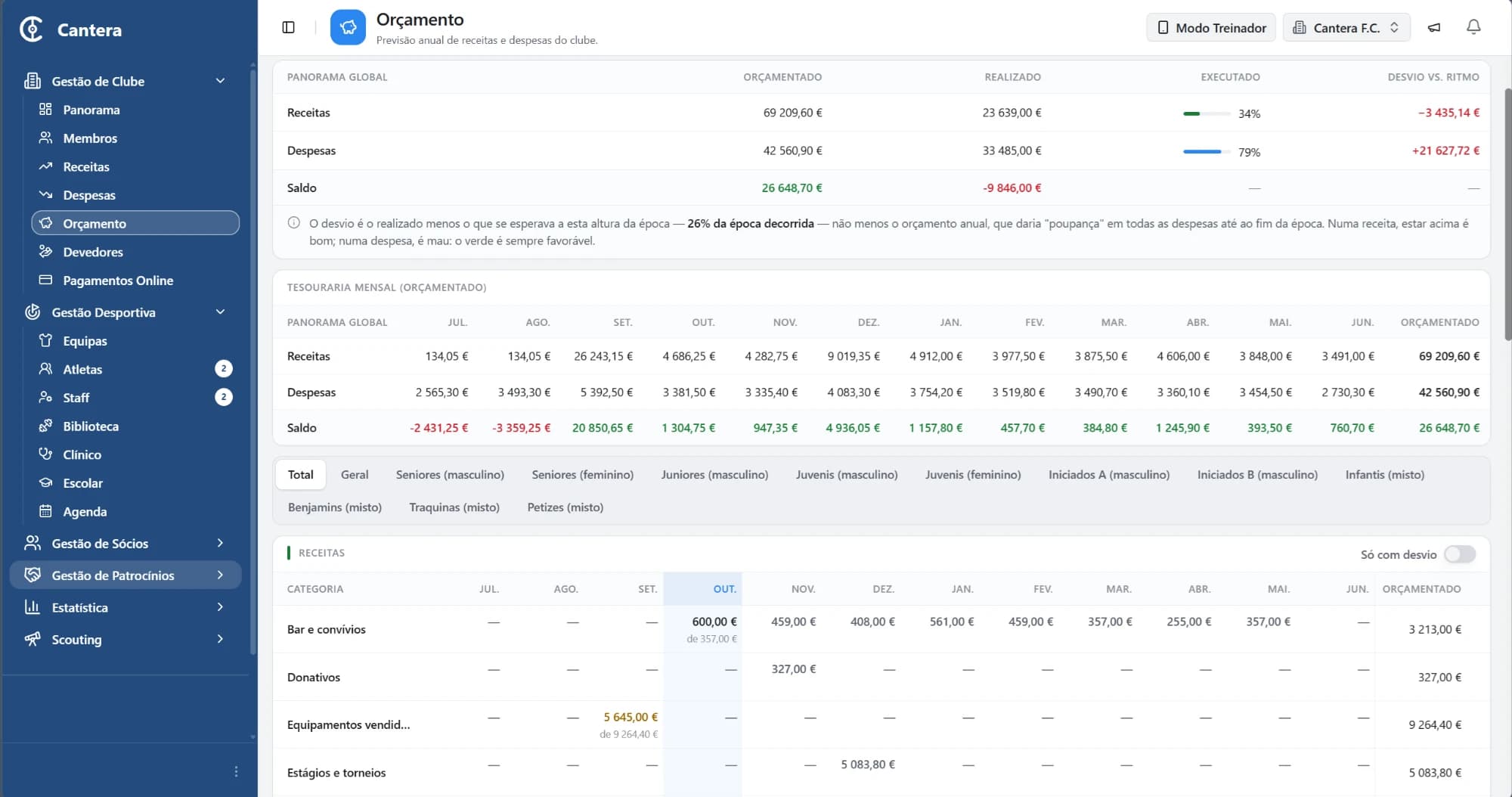Viewport: 1512px width, 797px height.
Task: Expand the Gestão de Sócios section
Action: coord(125,544)
